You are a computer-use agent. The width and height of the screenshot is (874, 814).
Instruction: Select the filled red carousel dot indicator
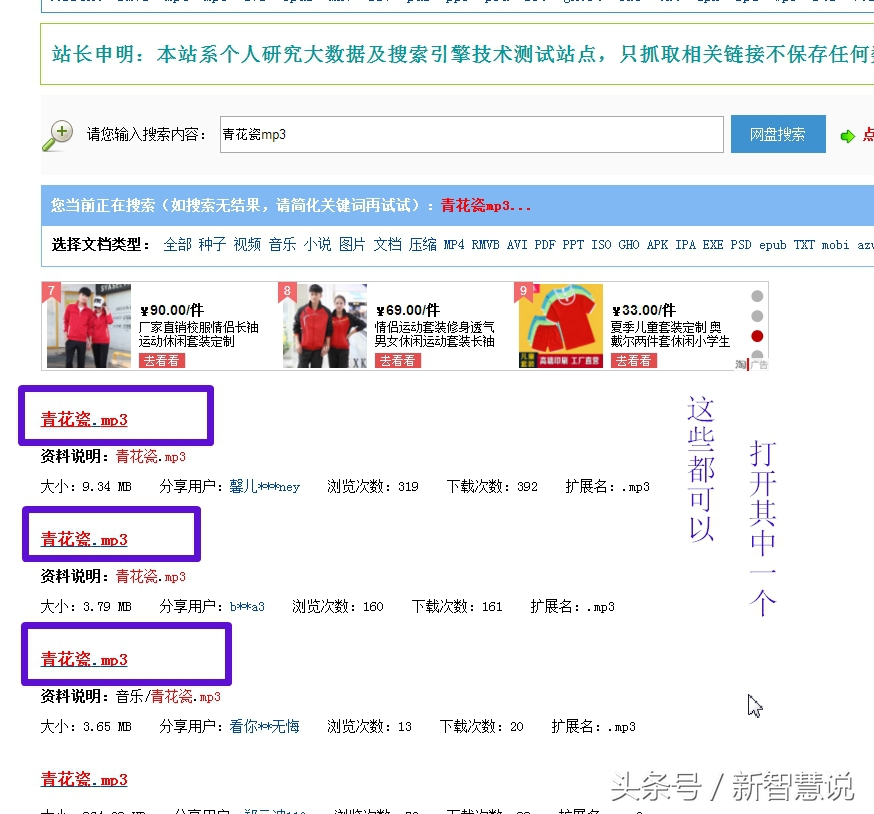tap(757, 336)
